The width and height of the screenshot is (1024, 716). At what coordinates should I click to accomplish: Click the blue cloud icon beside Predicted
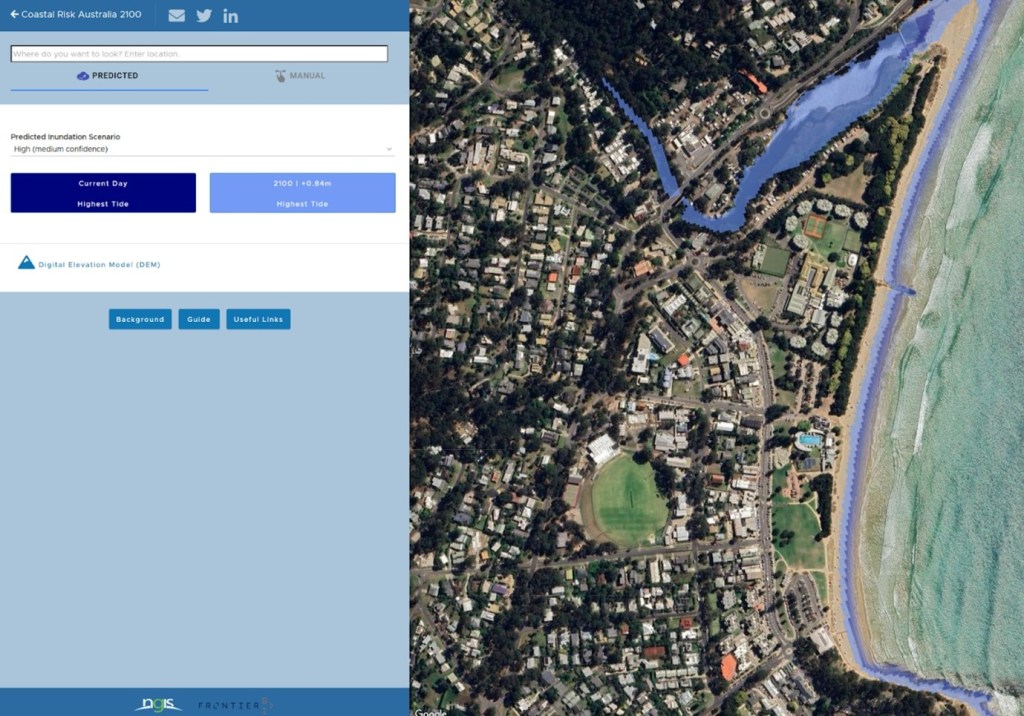tap(83, 76)
